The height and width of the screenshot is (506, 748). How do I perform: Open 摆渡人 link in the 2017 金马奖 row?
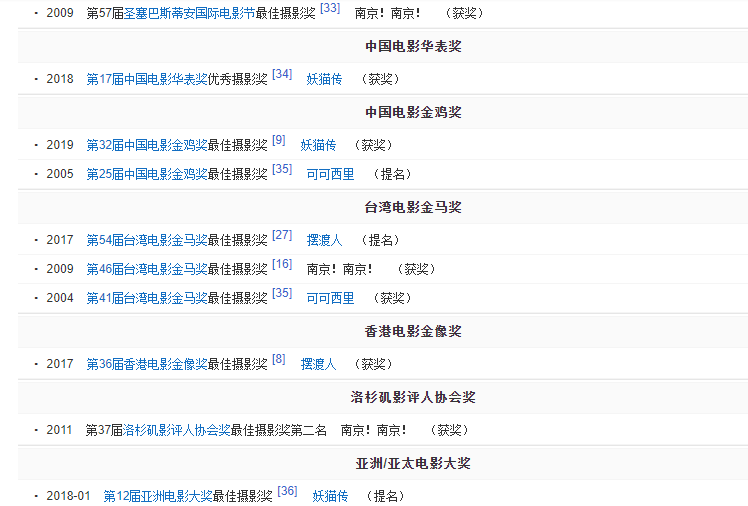324,240
